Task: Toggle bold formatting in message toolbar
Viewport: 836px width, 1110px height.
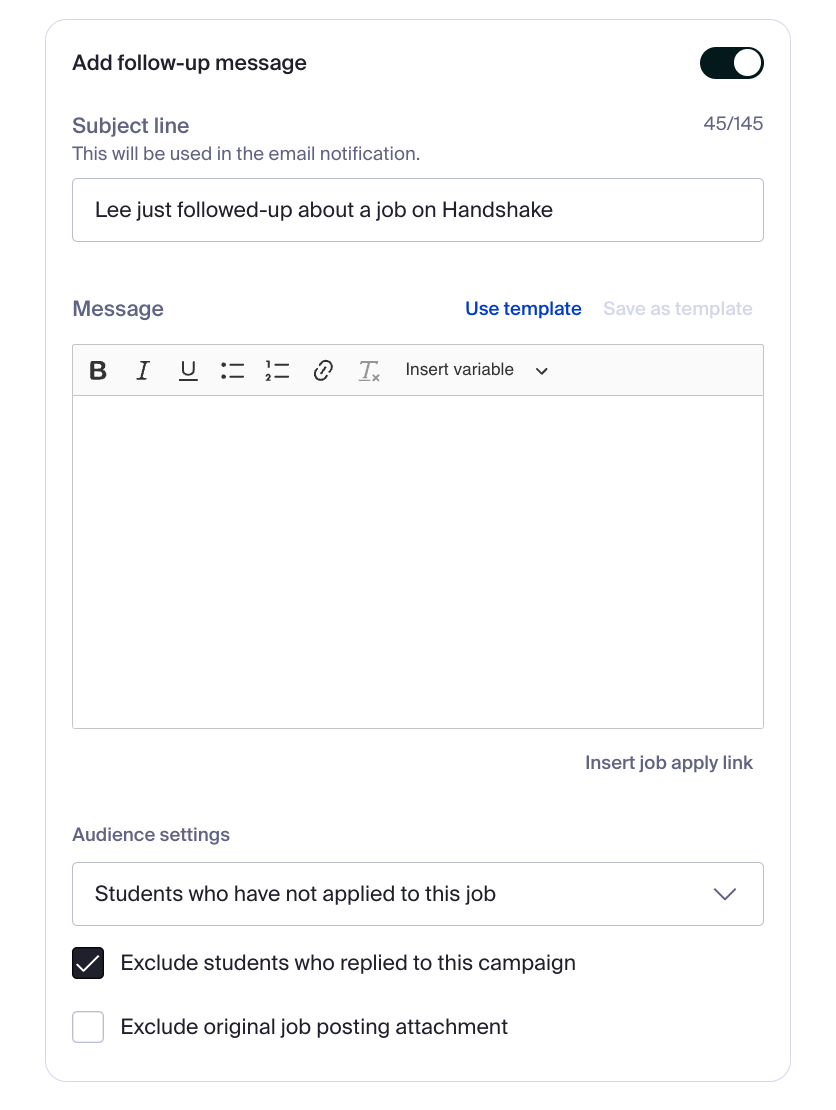Action: [98, 370]
